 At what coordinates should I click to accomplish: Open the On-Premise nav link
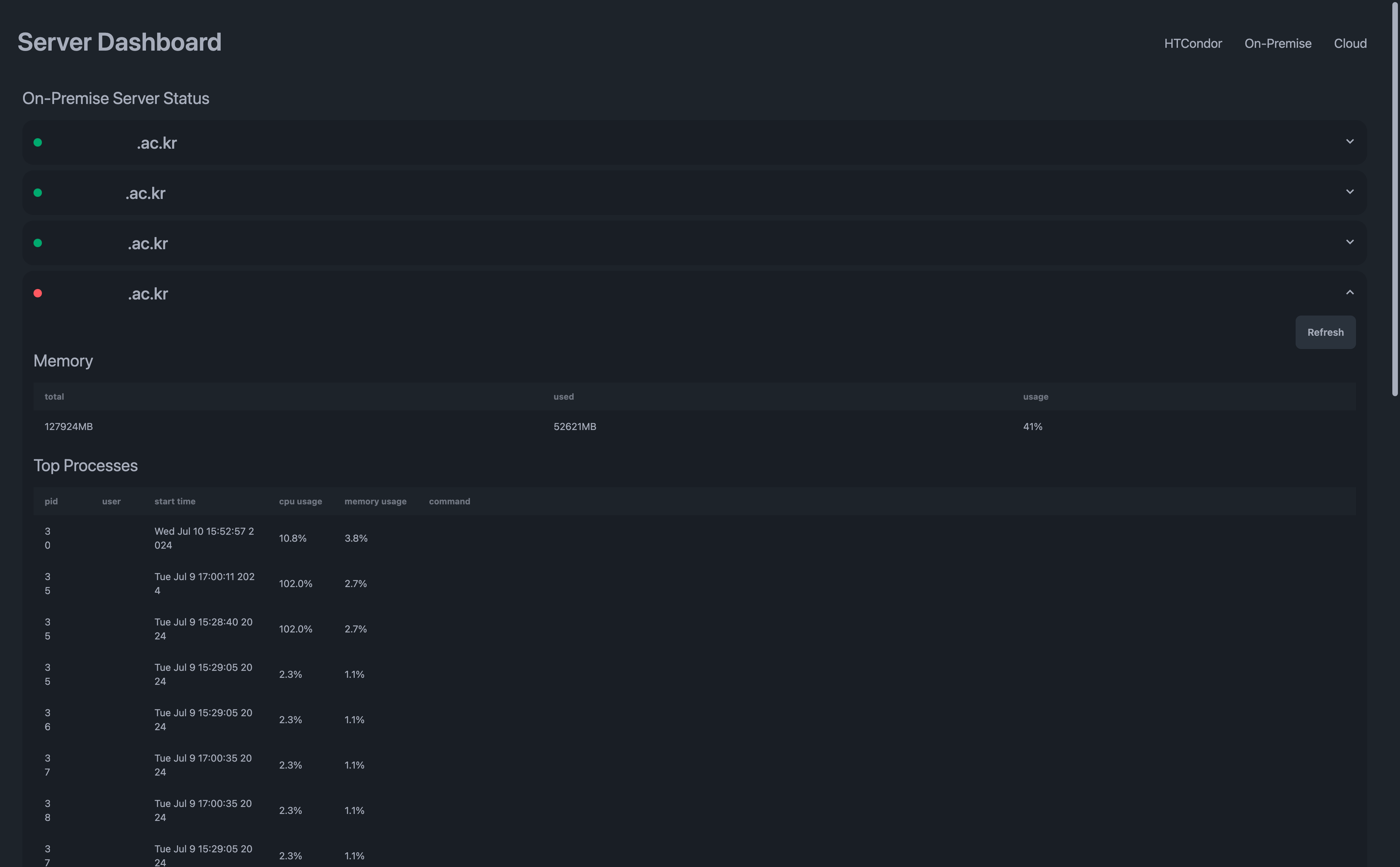click(1277, 44)
